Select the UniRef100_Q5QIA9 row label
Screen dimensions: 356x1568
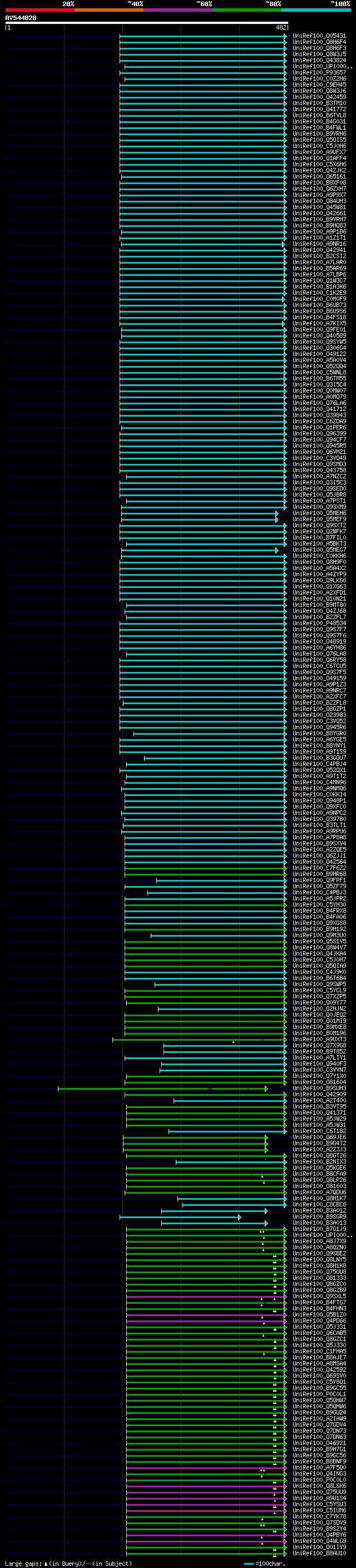click(x=319, y=966)
